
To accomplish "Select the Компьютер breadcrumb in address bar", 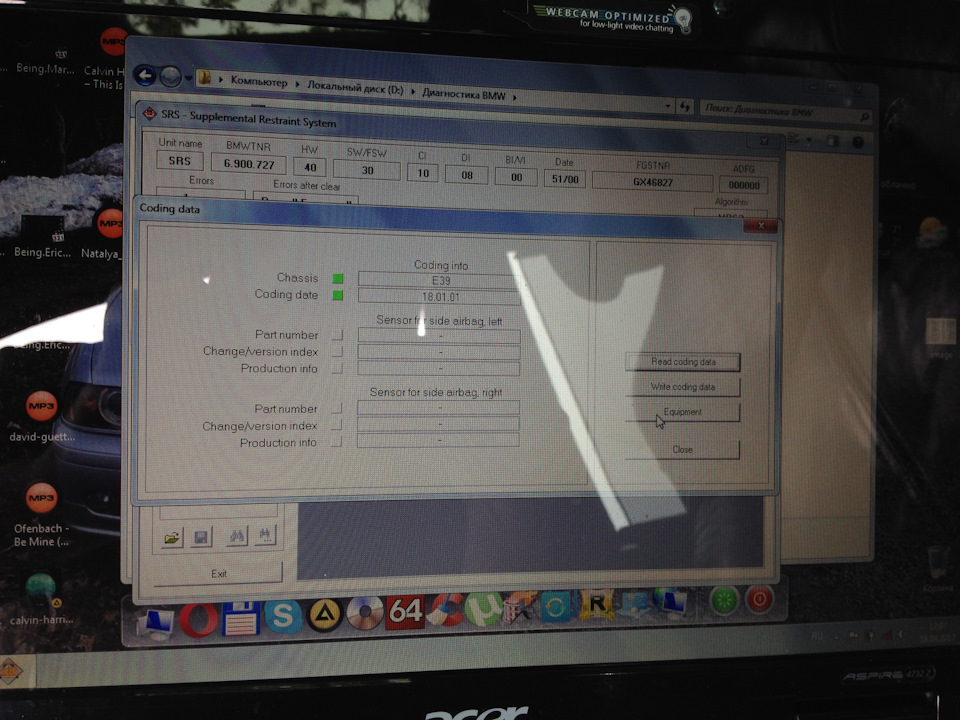I will pyautogui.click(x=259, y=81).
